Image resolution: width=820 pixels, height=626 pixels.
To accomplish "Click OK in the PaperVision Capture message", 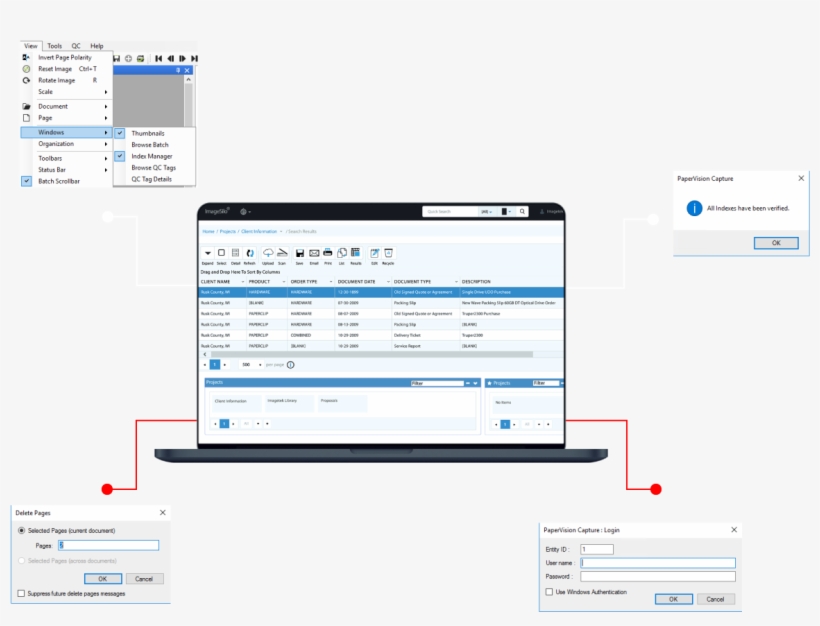I will coord(776,243).
